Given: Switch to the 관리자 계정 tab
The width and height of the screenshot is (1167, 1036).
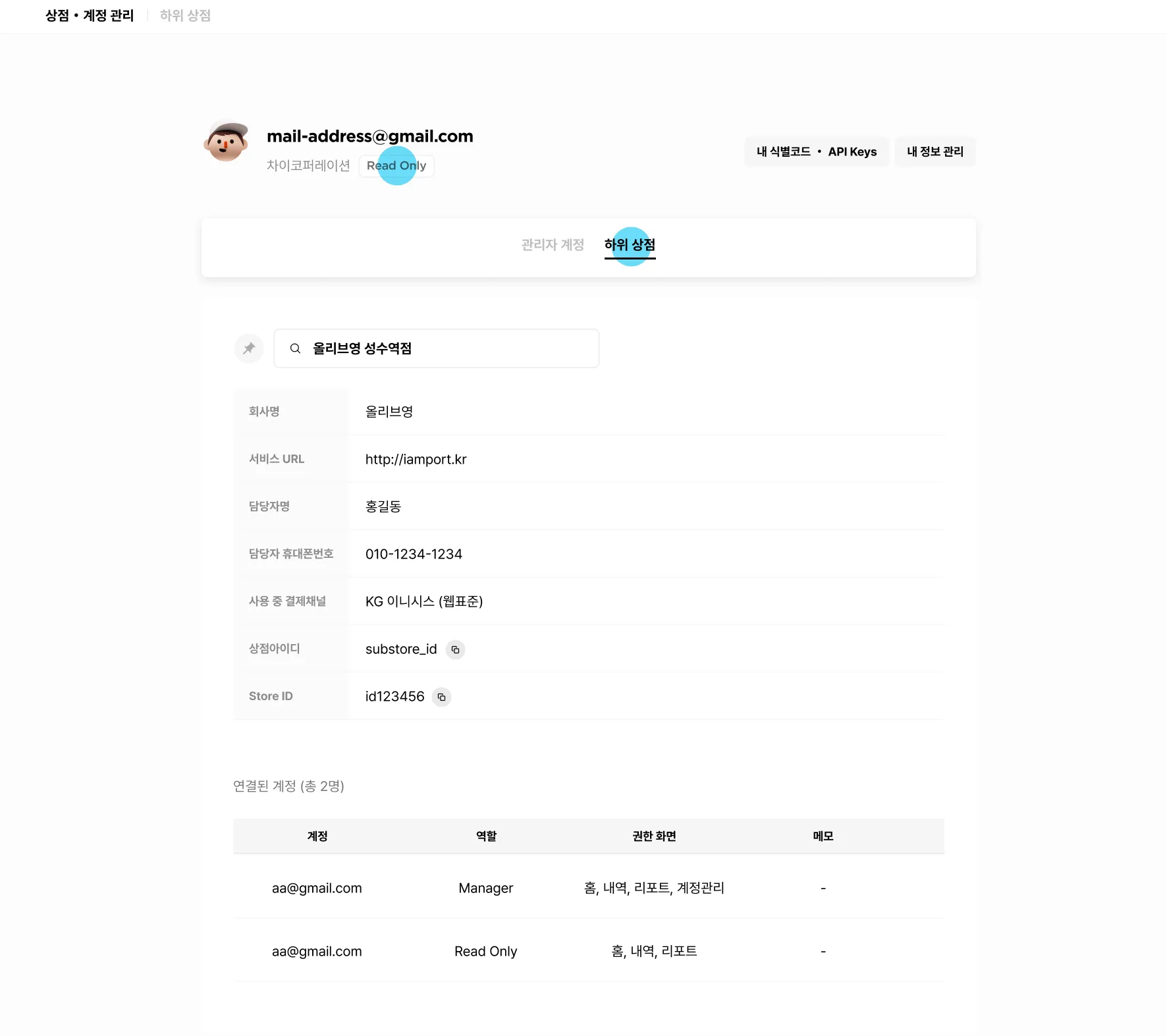Looking at the screenshot, I should [553, 244].
